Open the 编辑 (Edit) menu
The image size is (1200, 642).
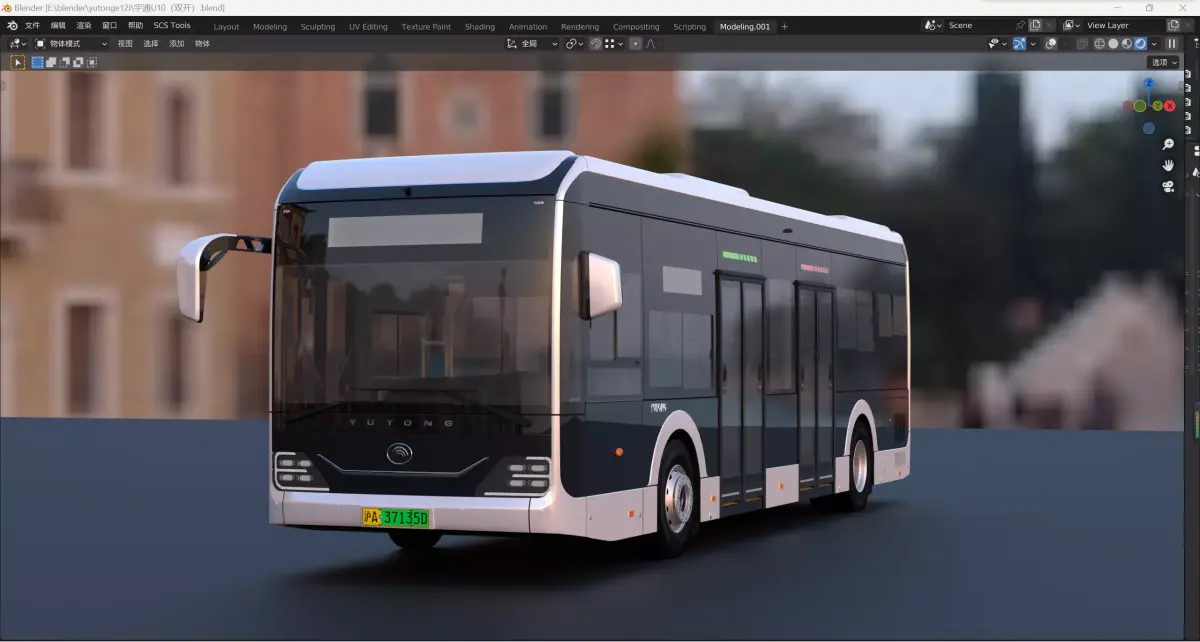[x=59, y=26]
